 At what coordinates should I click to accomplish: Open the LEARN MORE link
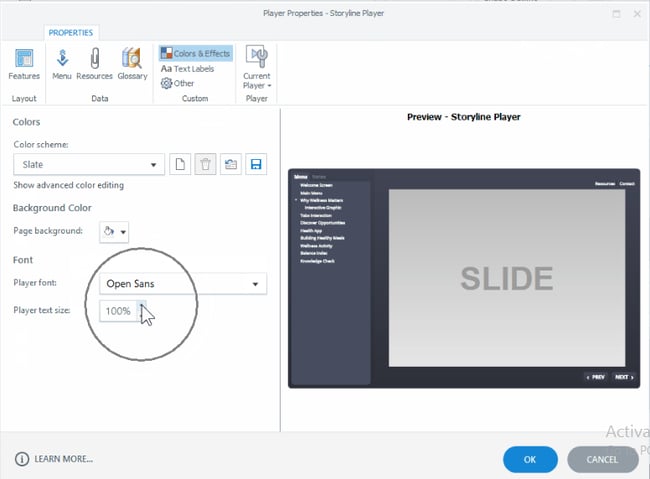[63, 459]
